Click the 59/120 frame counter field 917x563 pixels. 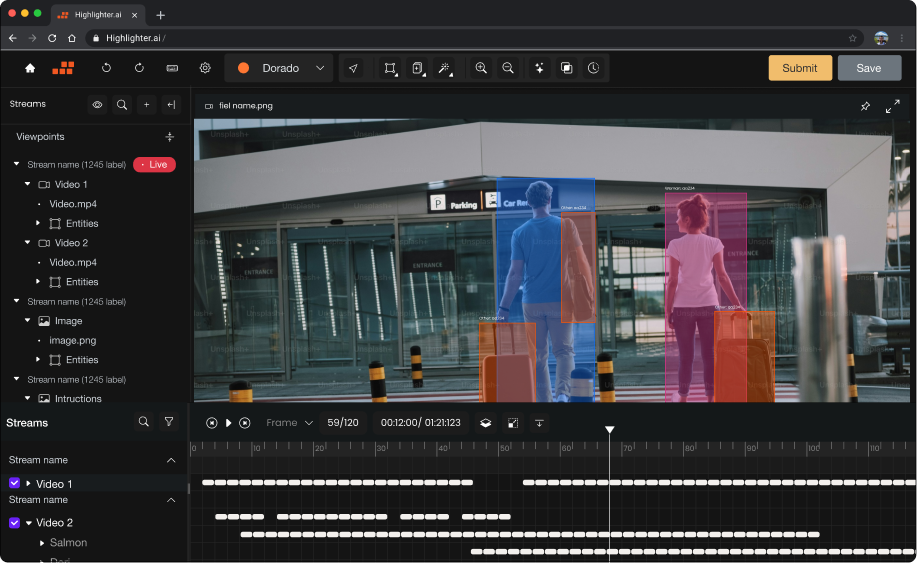(343, 423)
